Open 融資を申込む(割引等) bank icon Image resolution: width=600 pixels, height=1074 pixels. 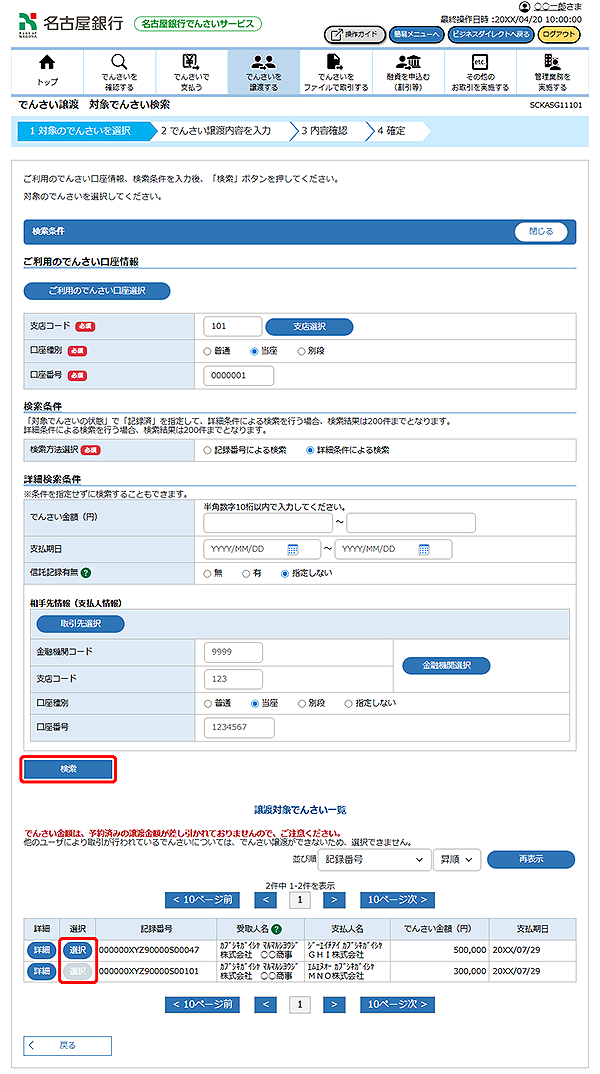[x=408, y=63]
